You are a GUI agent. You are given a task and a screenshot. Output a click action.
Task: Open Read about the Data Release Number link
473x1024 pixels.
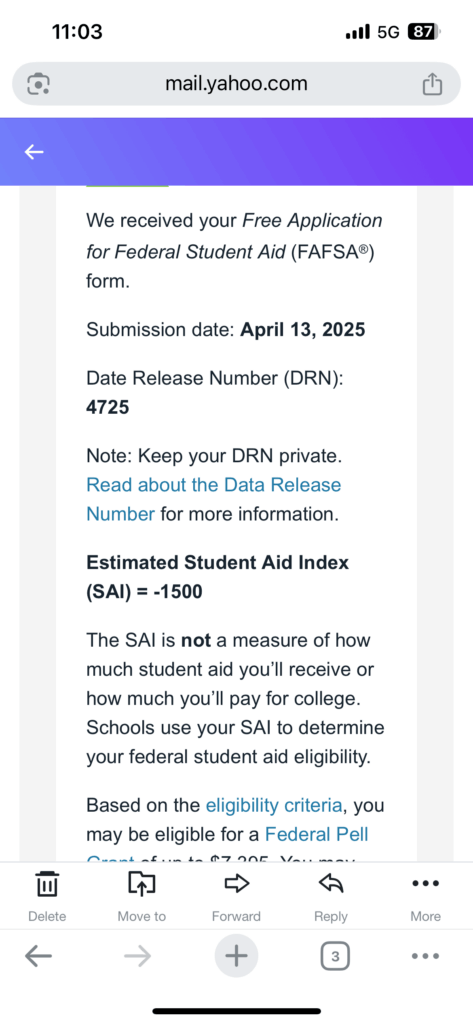tap(214, 500)
